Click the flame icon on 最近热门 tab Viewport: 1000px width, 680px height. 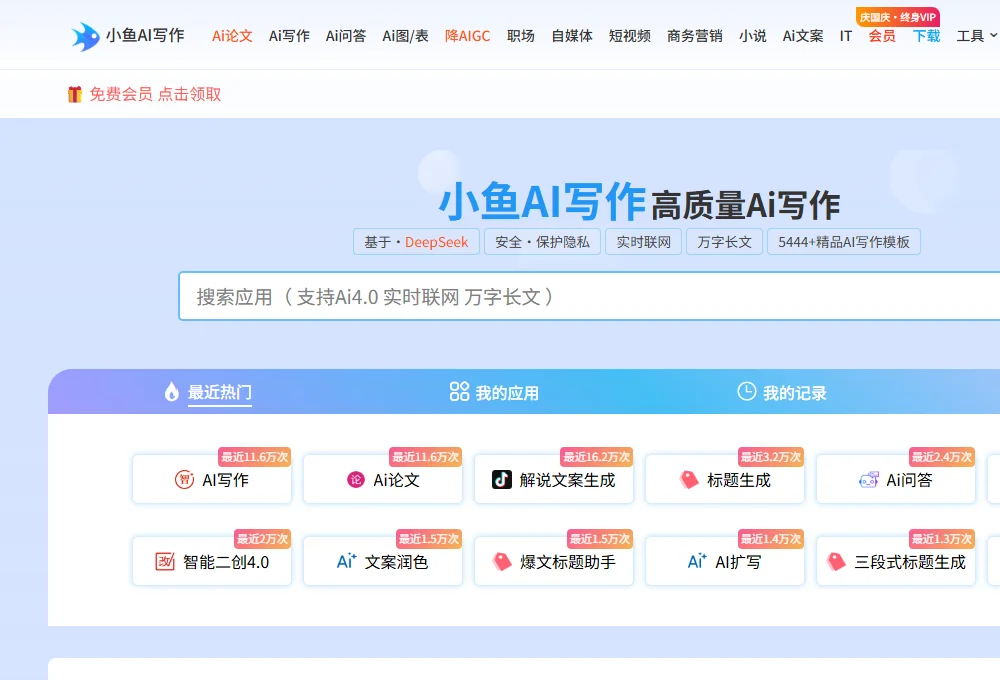click(172, 392)
